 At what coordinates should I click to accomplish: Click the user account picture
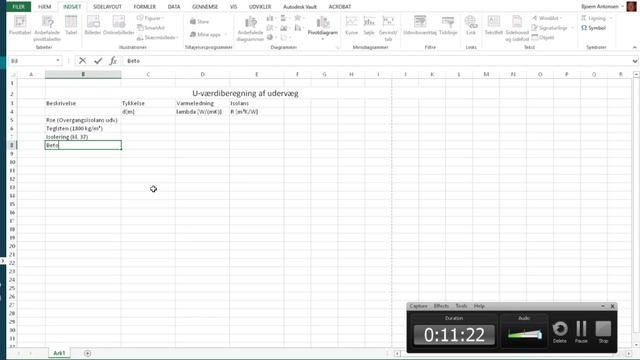pyautogui.click(x=631, y=7)
